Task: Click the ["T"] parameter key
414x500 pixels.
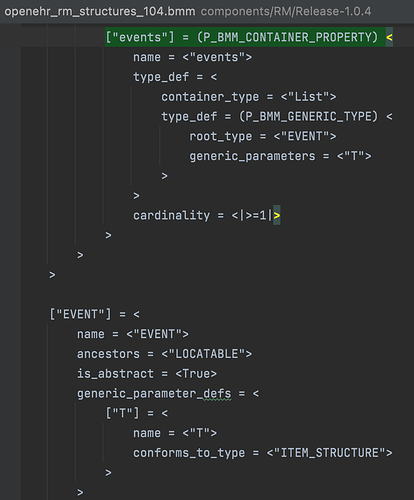Action: click(122, 413)
